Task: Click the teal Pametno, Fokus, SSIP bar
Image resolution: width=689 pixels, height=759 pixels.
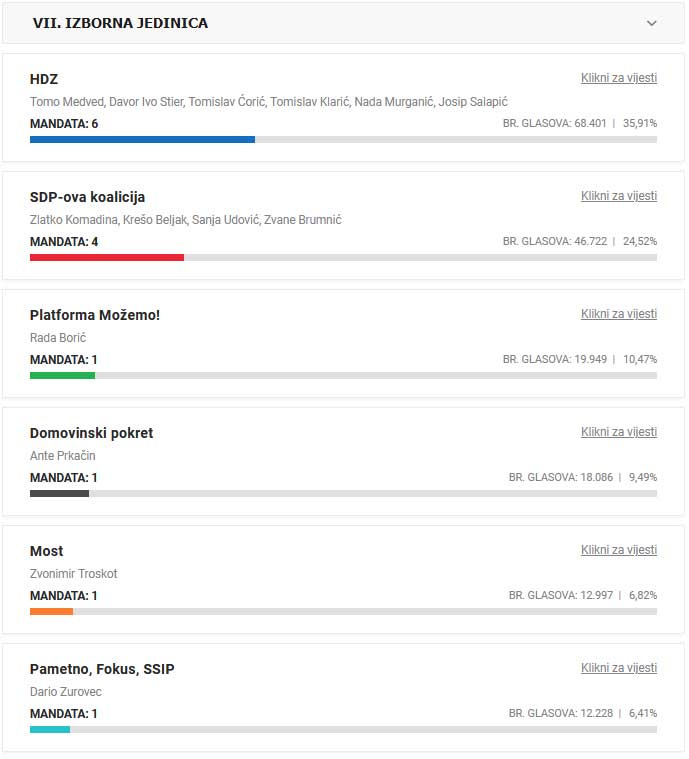Action: (50, 730)
